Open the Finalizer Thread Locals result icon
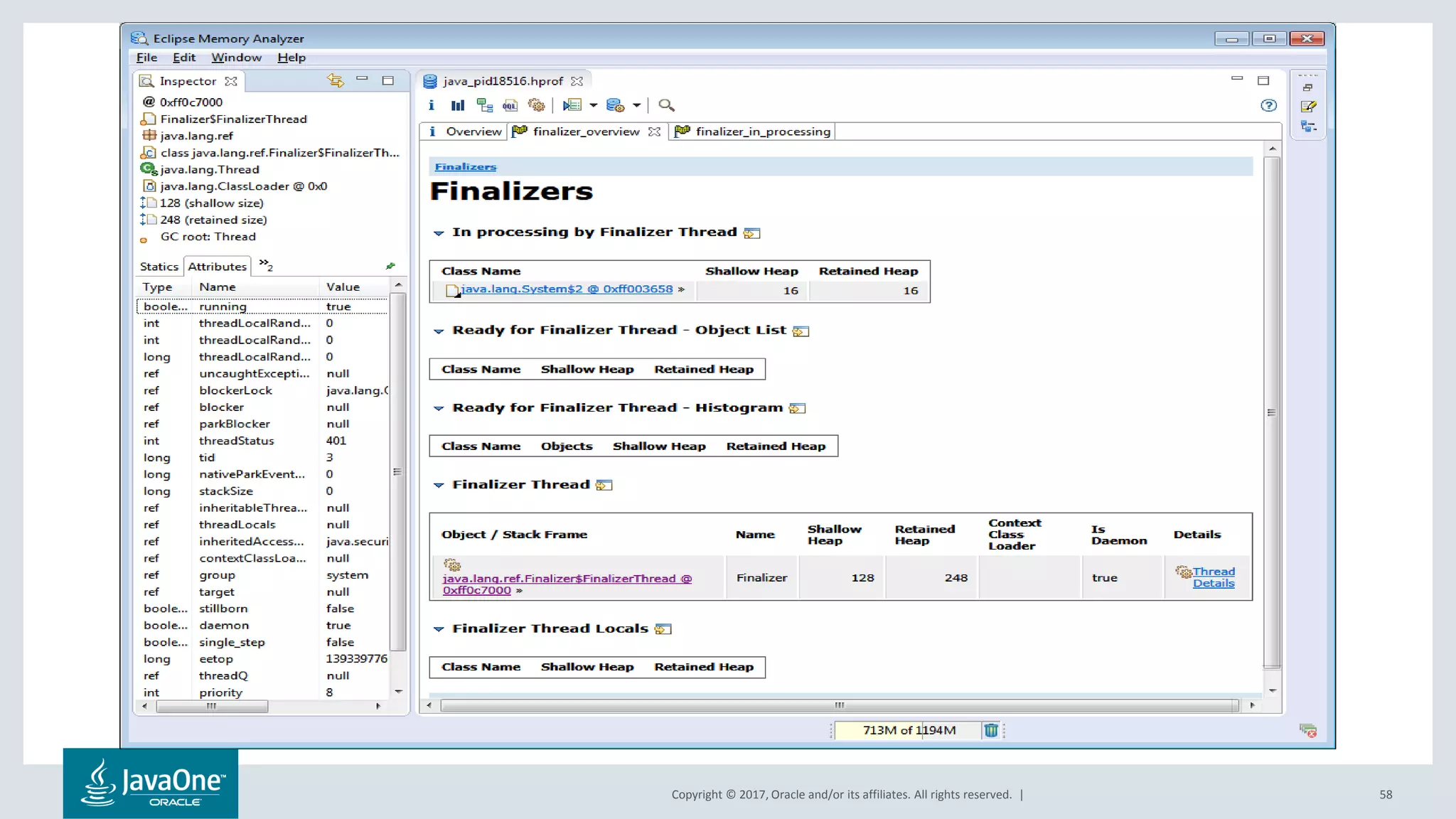This screenshot has width=1456, height=819. click(663, 629)
